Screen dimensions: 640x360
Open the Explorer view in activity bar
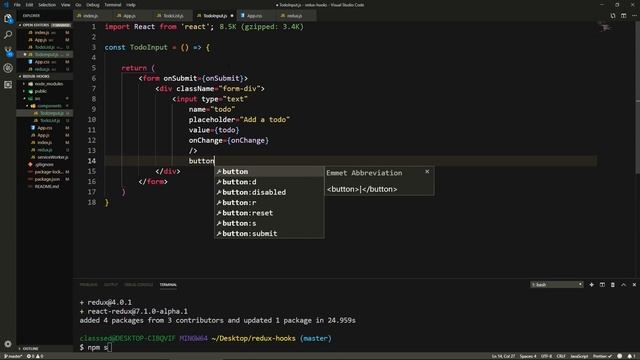point(8,18)
